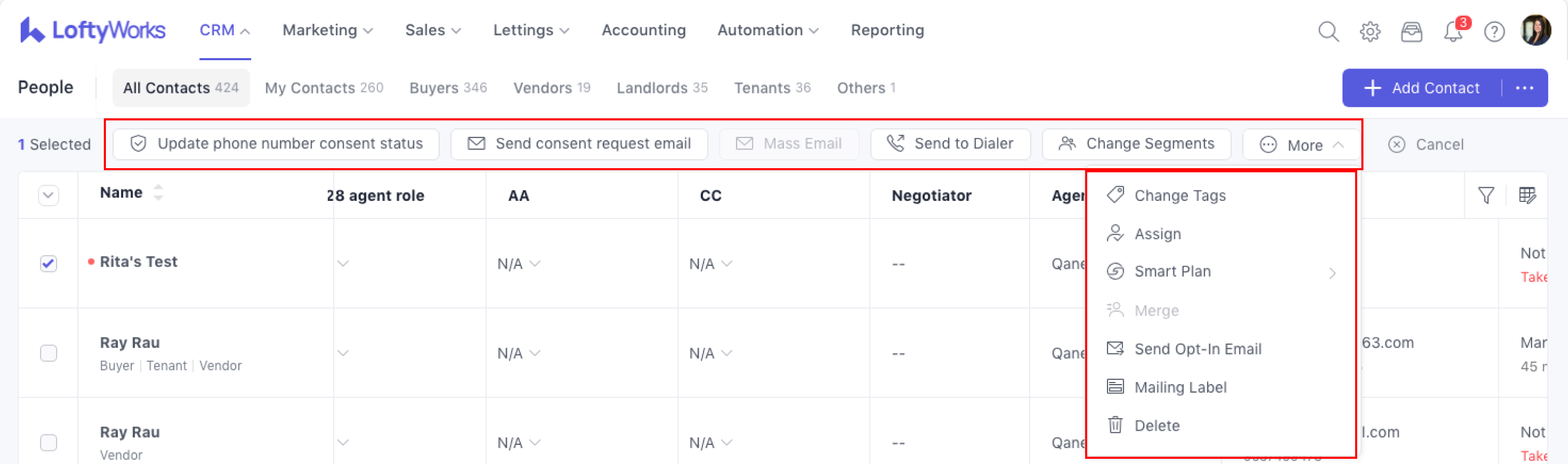This screenshot has height=464, width=1568.
Task: Open the settings gear icon
Action: coord(1370,31)
